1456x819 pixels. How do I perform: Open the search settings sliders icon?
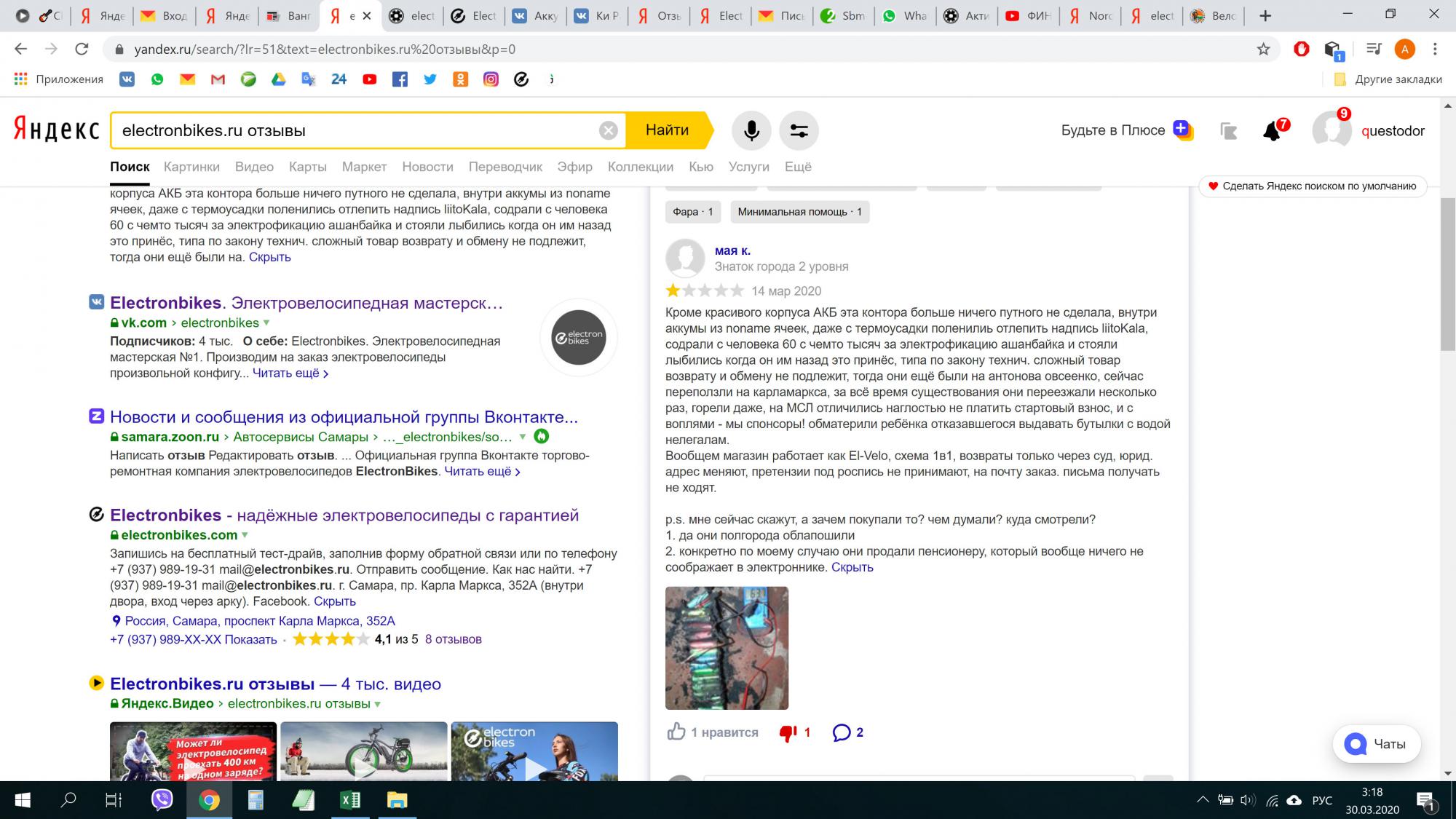799,130
